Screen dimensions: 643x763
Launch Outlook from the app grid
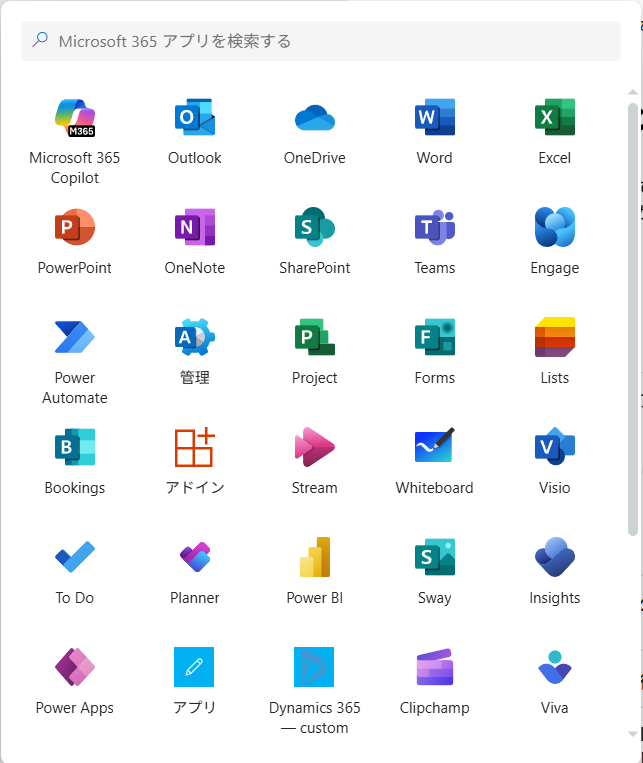click(195, 117)
